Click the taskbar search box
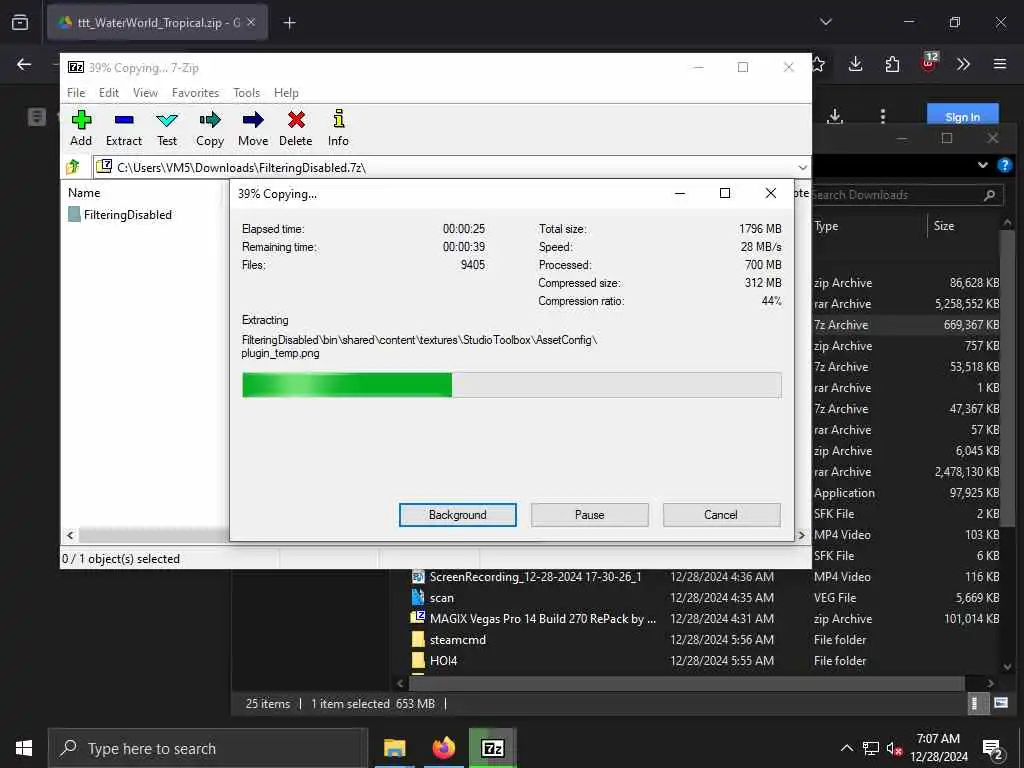Image resolution: width=1024 pixels, height=768 pixels. [207, 748]
